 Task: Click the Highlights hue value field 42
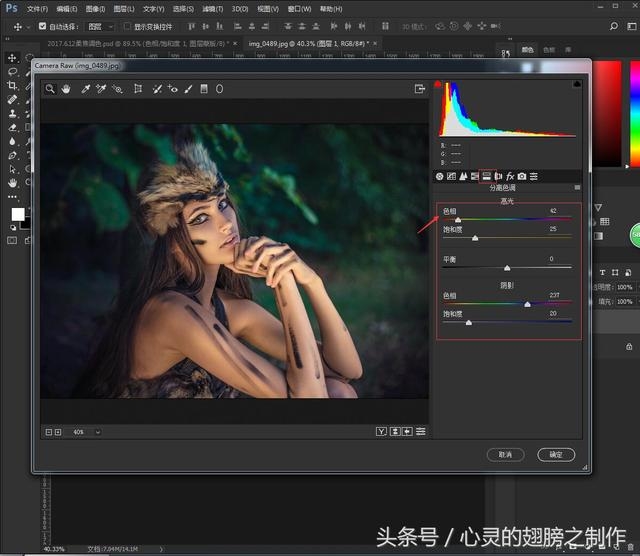553,211
